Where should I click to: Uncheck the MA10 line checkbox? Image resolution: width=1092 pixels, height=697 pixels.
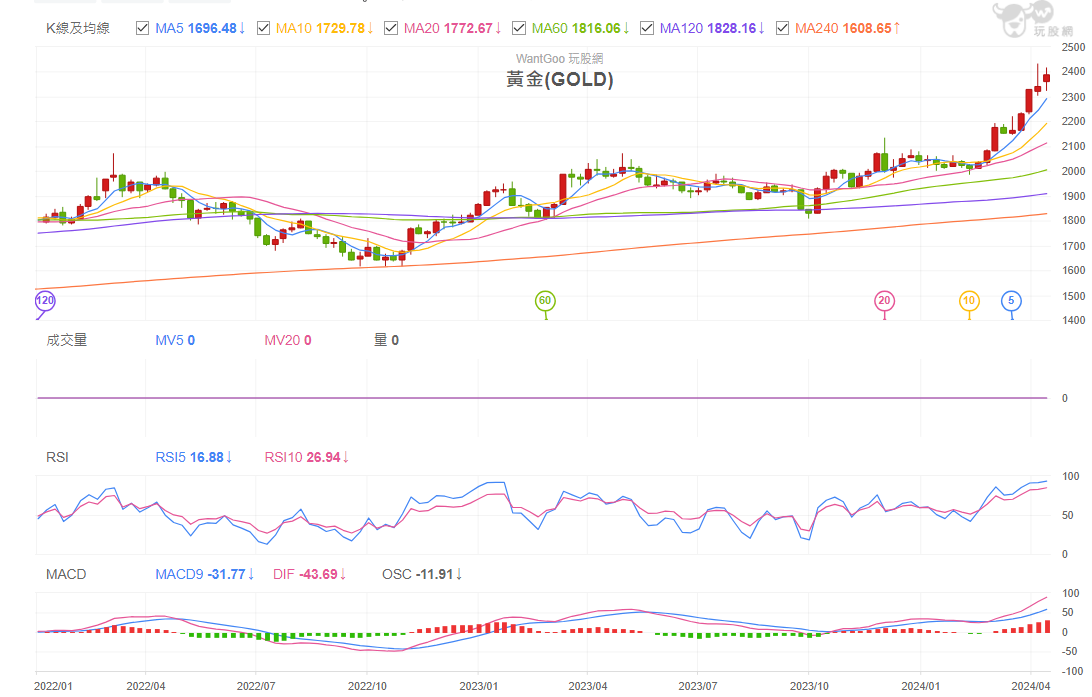coord(265,29)
